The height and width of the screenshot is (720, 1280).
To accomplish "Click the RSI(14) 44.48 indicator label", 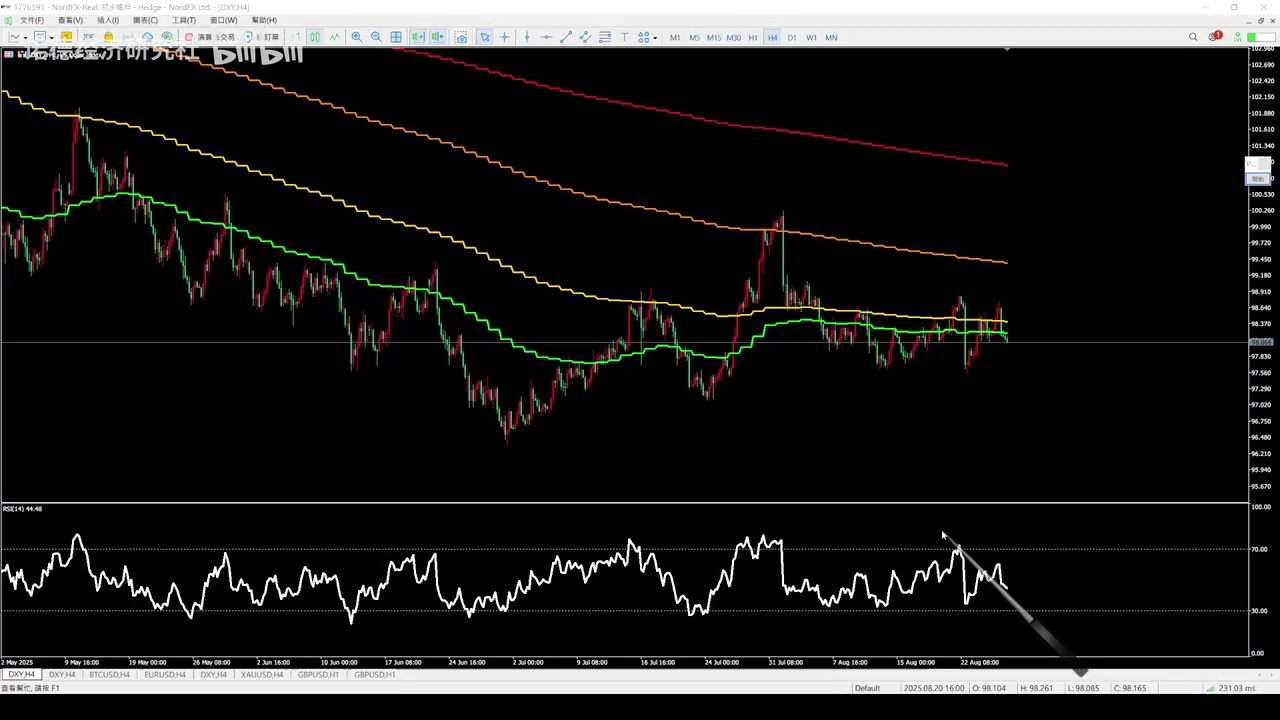I will click(22, 509).
